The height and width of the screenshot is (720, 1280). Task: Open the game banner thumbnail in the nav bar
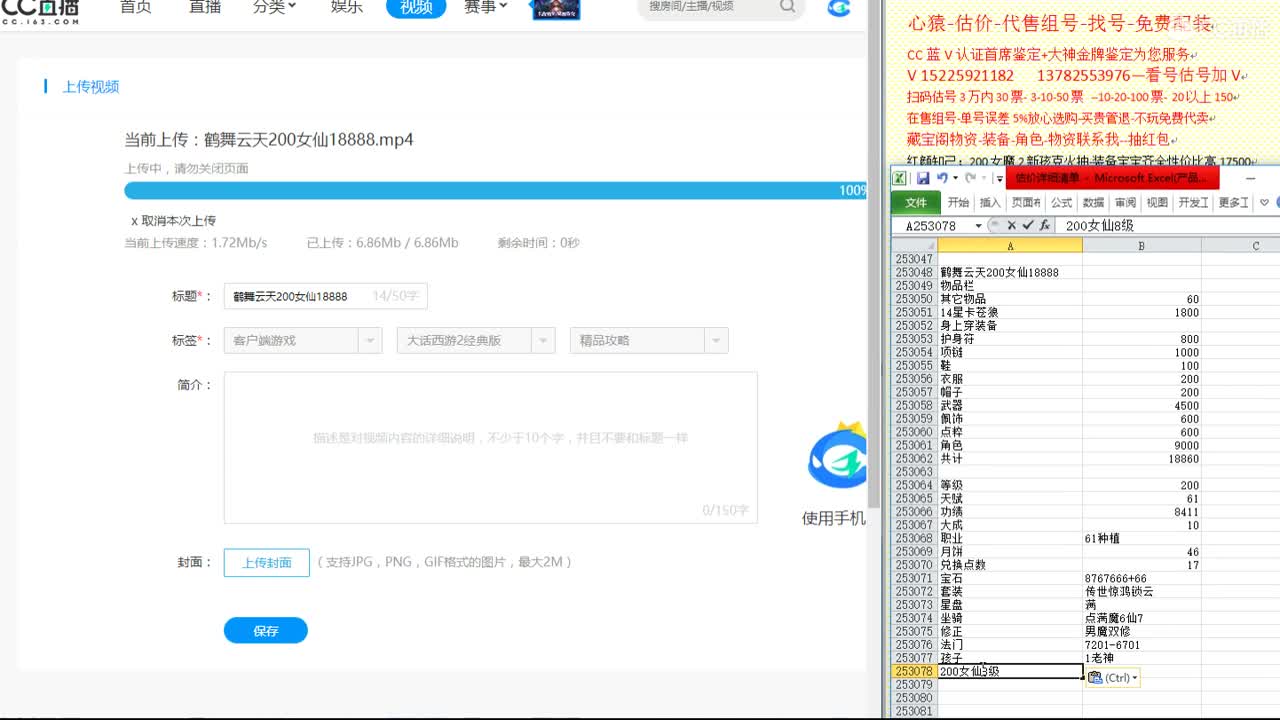tap(555, 10)
